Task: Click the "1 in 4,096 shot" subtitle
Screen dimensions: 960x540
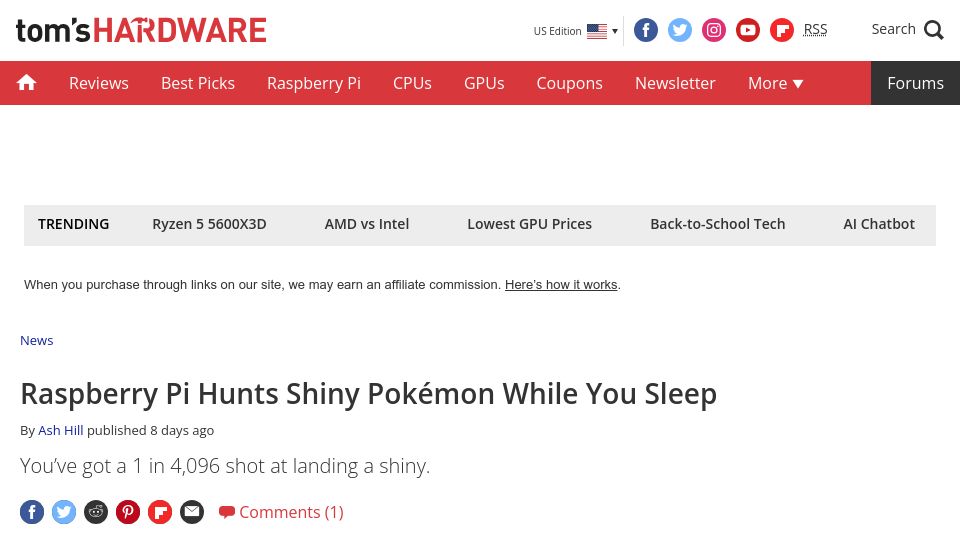Action: coord(225,466)
